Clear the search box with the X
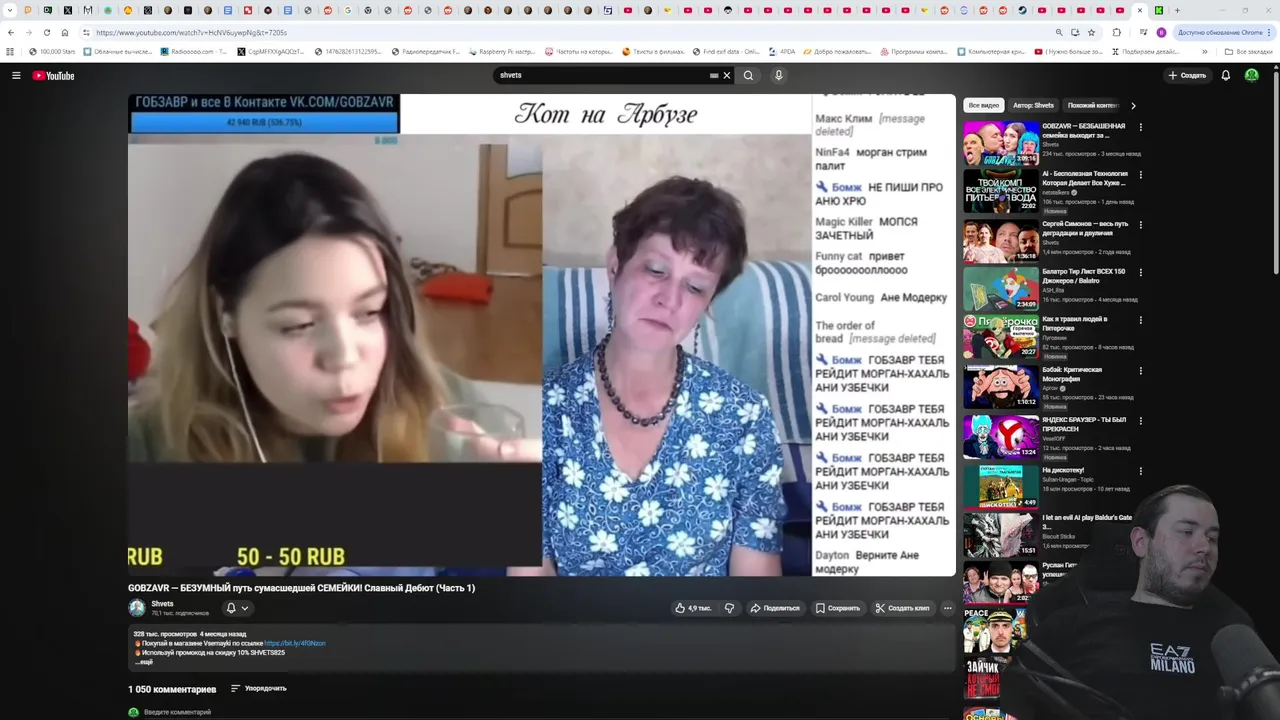The height and width of the screenshot is (720, 1280). (727, 75)
